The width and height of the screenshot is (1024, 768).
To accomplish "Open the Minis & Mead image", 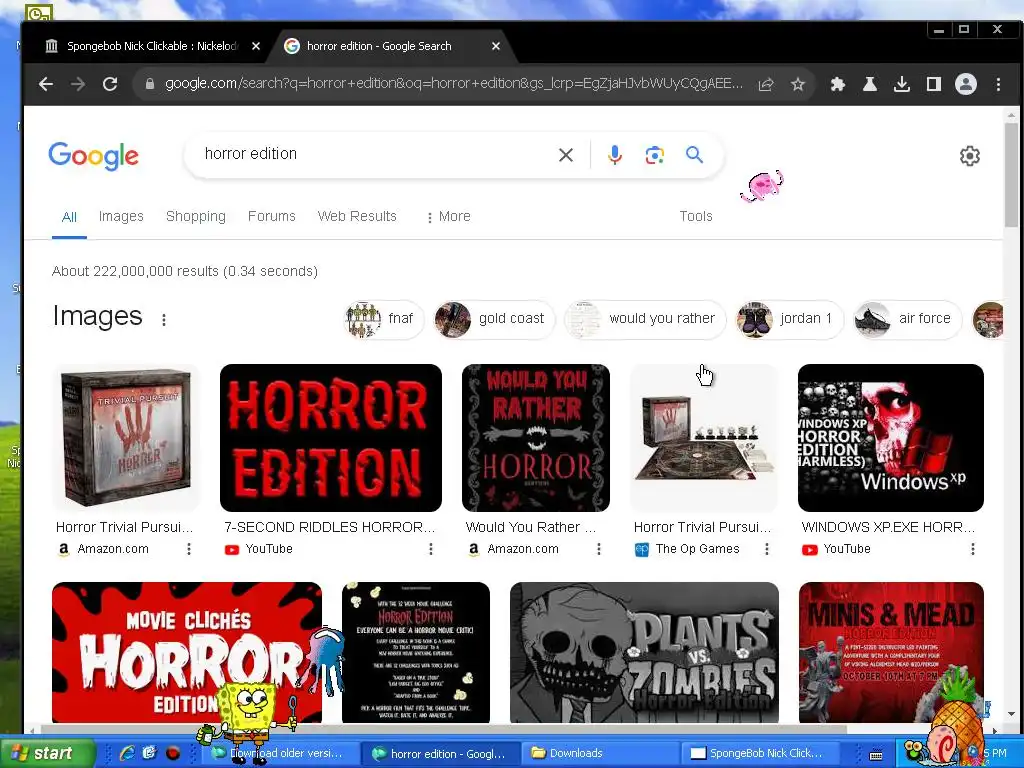I will [x=891, y=652].
